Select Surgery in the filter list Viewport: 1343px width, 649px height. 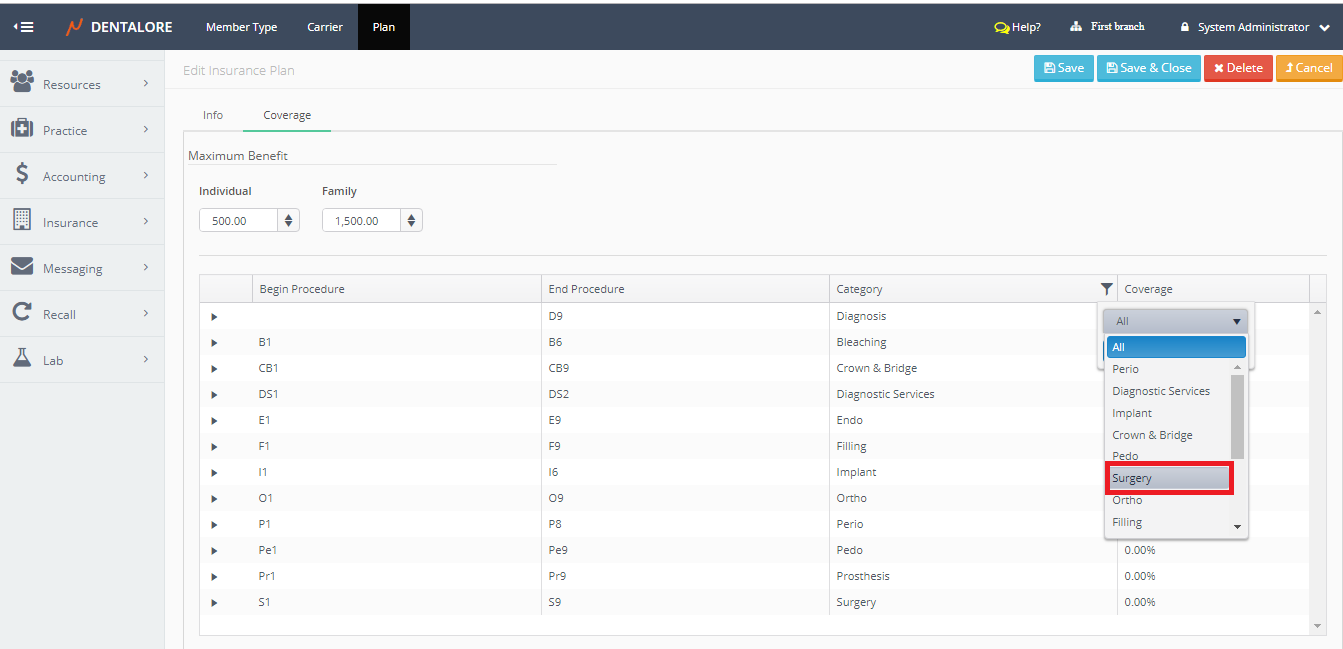1168,478
